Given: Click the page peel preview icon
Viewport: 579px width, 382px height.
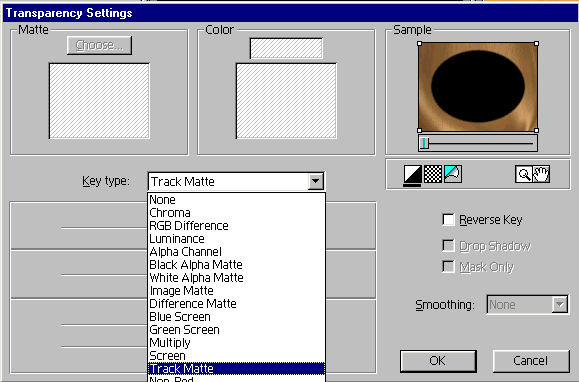Looking at the screenshot, I should tap(453, 174).
